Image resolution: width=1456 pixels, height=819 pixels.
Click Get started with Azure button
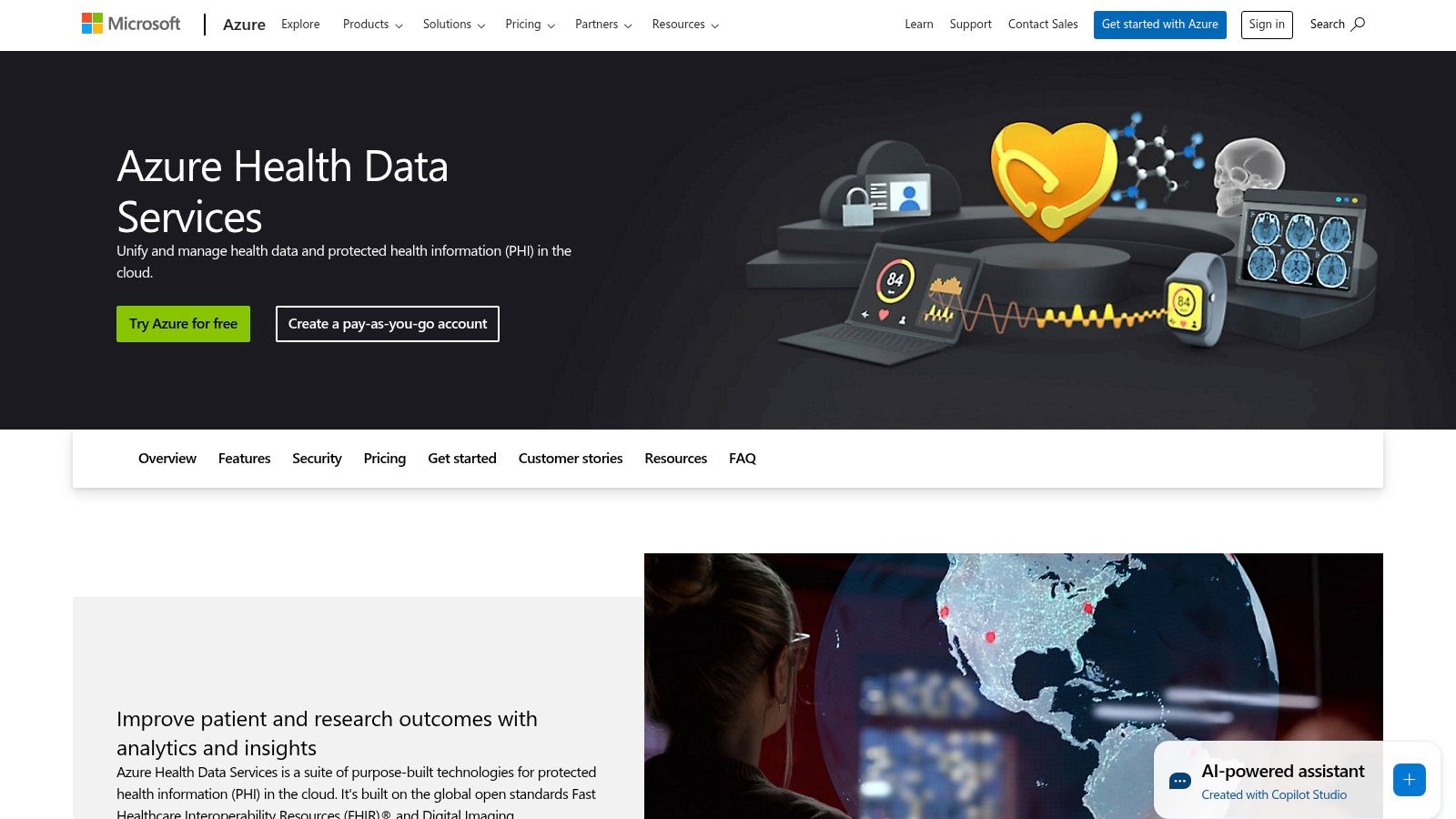(1160, 25)
